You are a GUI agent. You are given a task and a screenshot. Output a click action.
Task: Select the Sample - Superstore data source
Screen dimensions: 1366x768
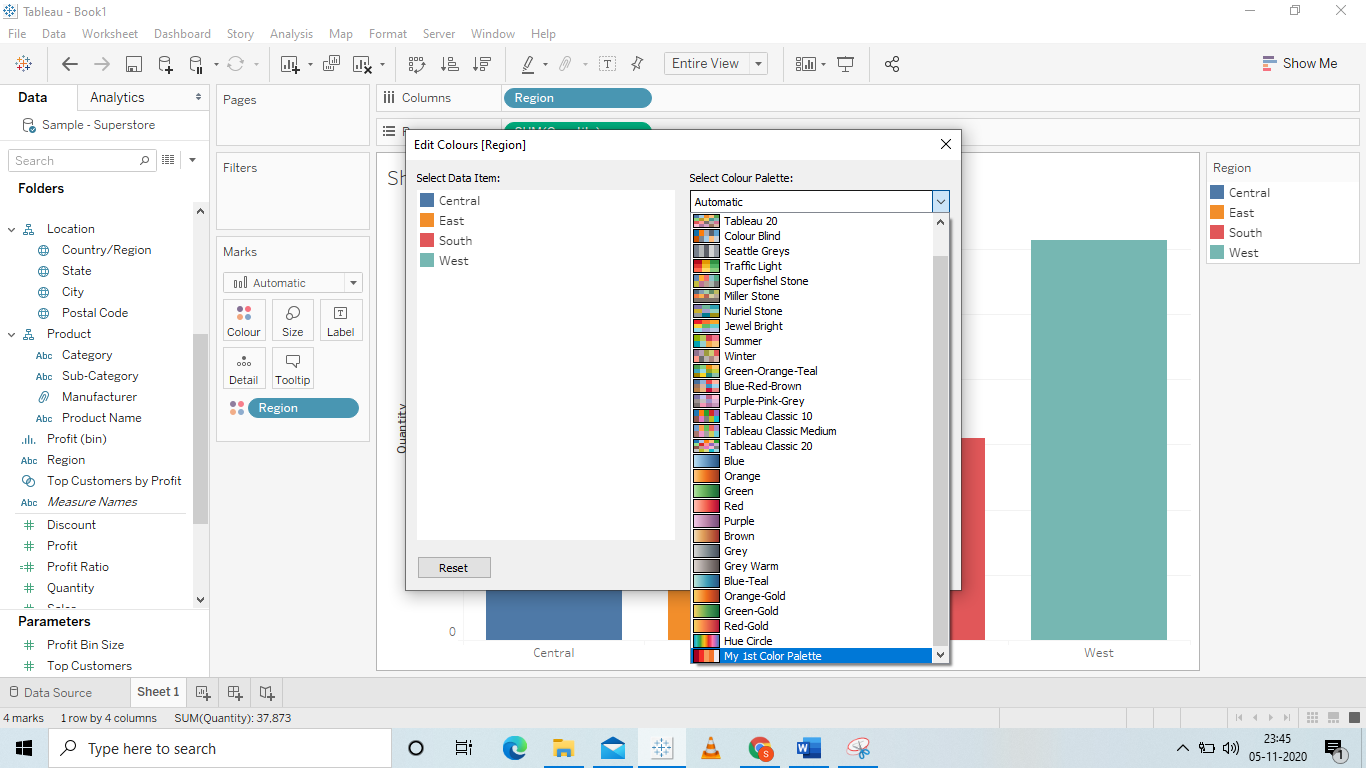[x=98, y=125]
